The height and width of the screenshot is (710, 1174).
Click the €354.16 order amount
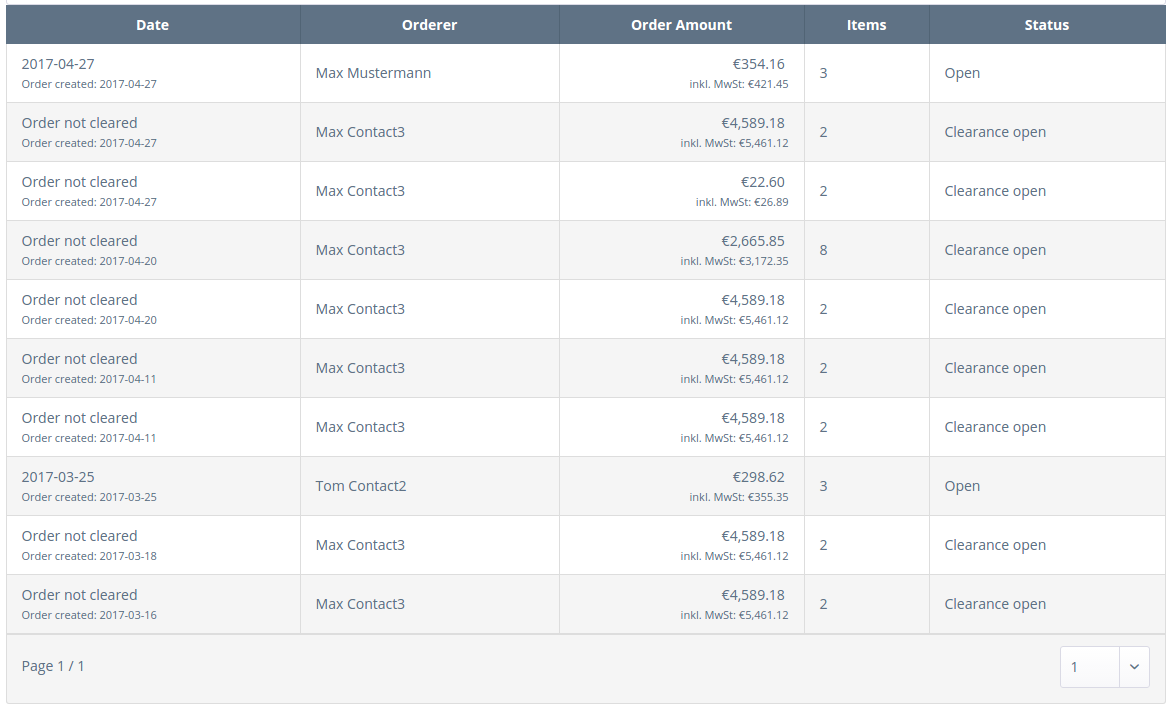(x=758, y=64)
